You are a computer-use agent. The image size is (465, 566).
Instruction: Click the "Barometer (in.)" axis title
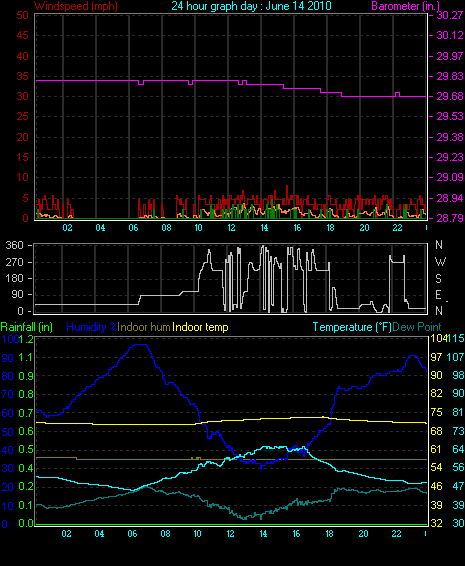[x=405, y=6]
